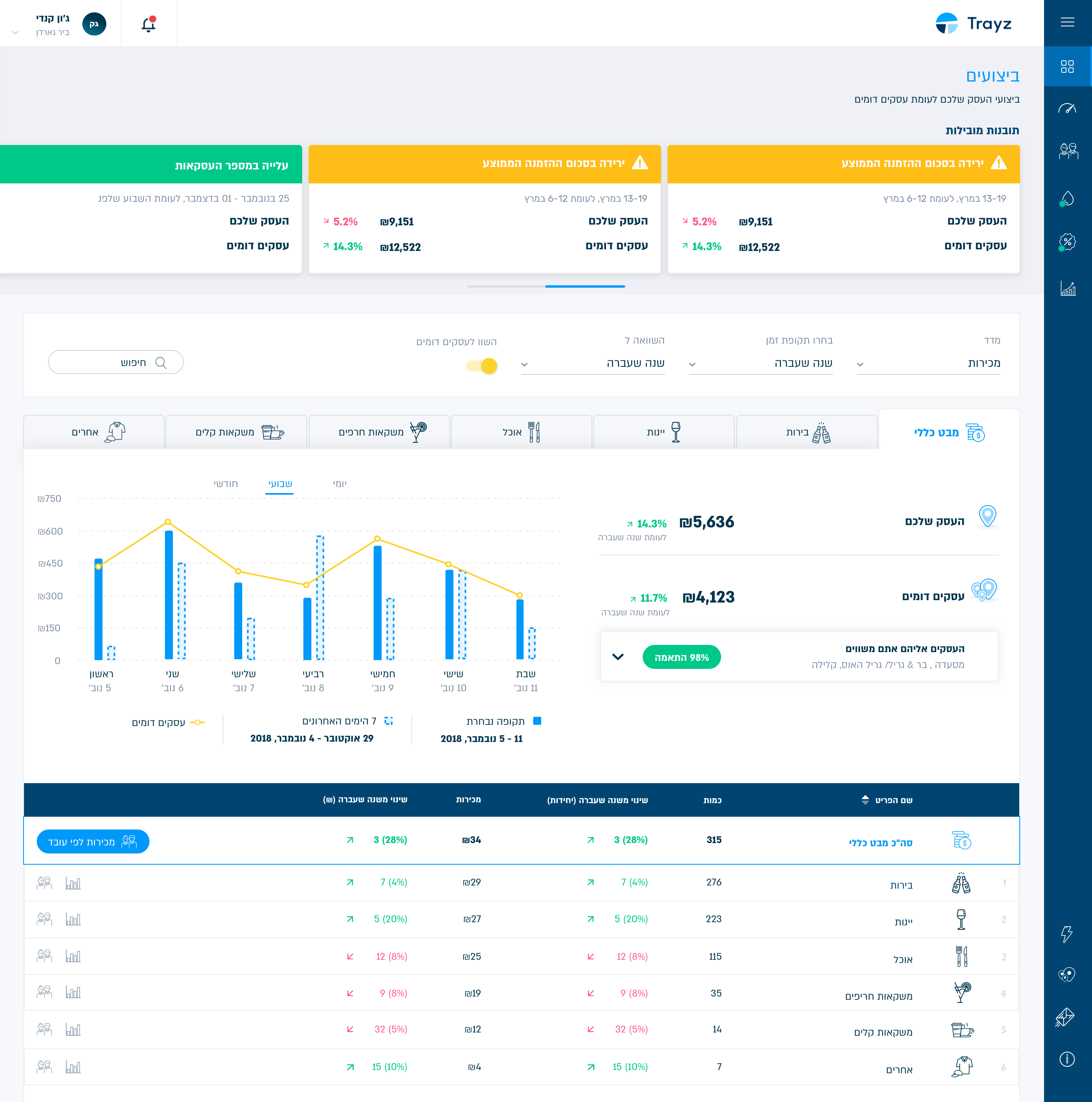Open the השוואה ל comparison dropdown
Screen dimensions: 1092x1102
click(x=593, y=363)
